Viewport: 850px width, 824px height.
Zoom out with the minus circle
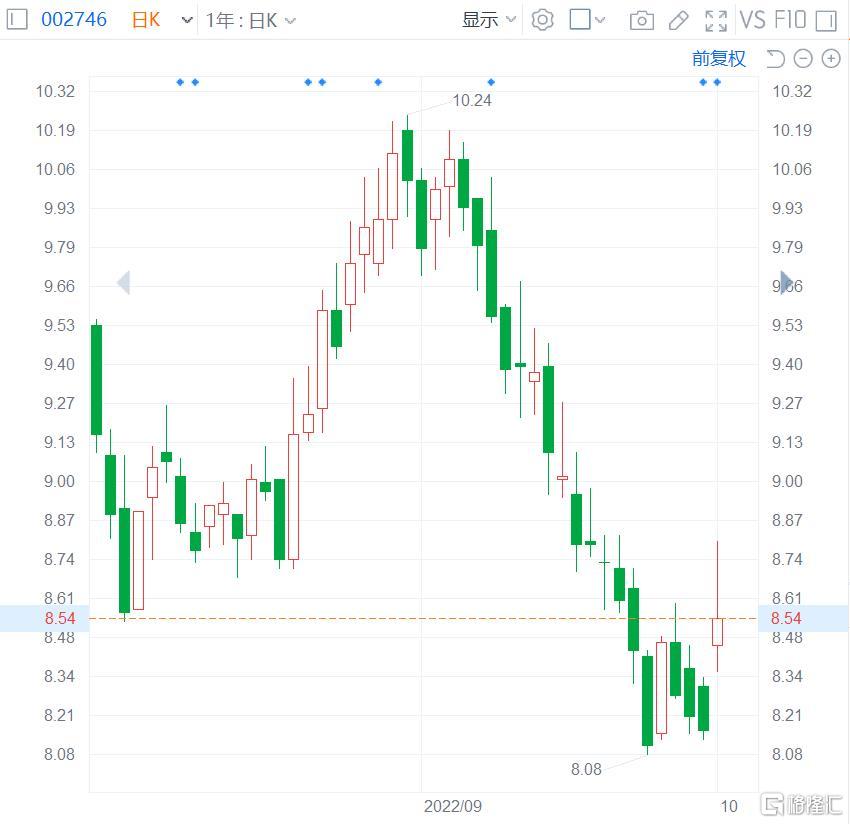[803, 59]
